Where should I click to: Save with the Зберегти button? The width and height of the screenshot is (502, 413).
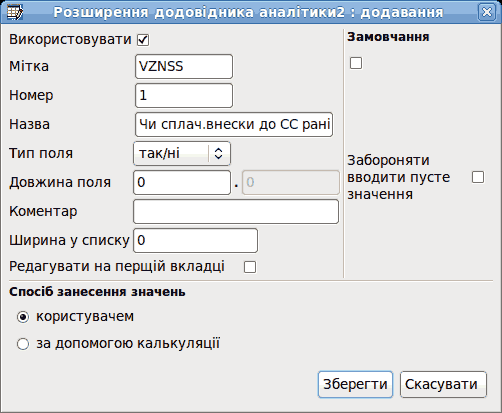click(x=355, y=385)
